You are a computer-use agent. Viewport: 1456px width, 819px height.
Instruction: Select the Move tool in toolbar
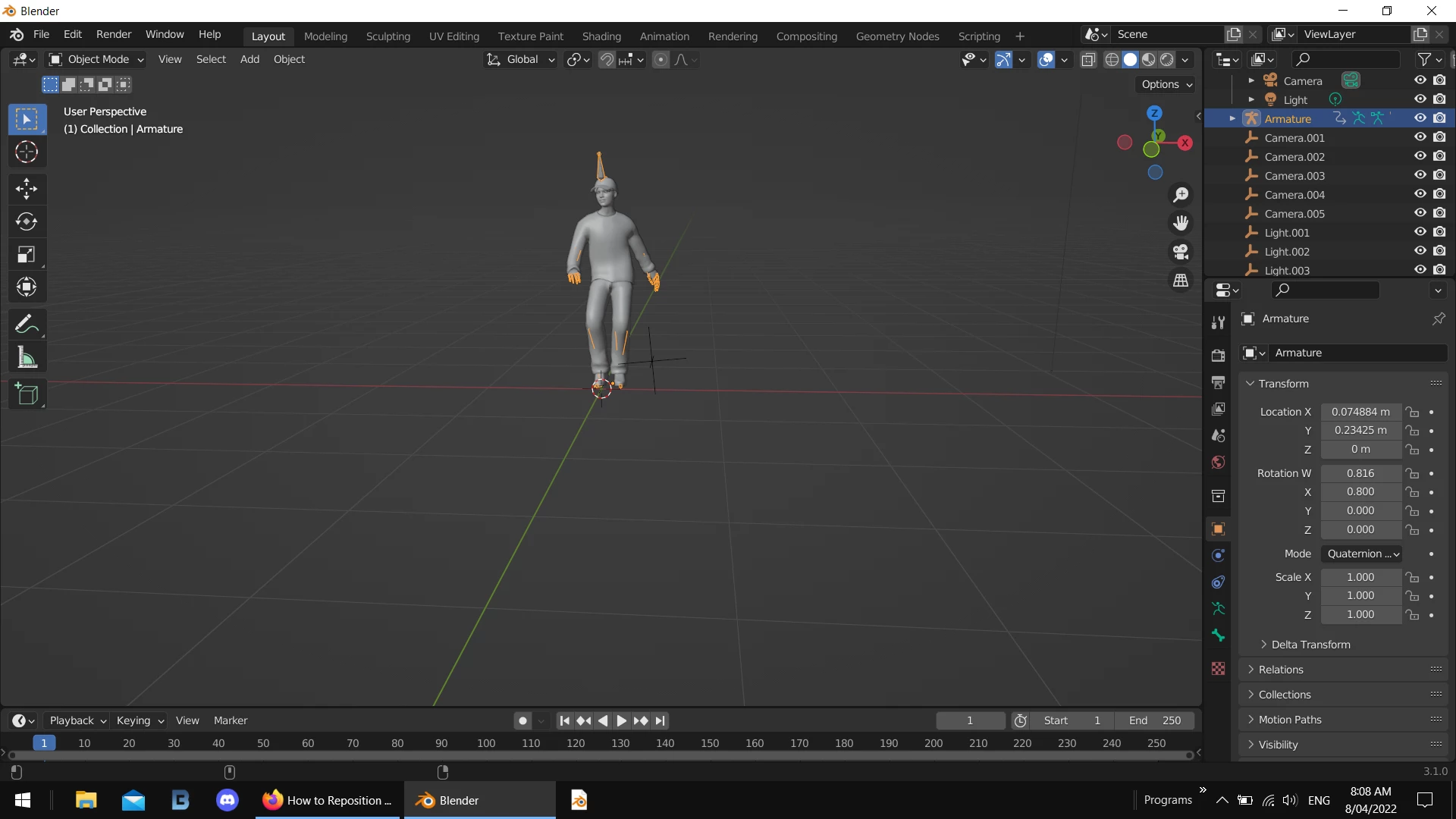[27, 188]
